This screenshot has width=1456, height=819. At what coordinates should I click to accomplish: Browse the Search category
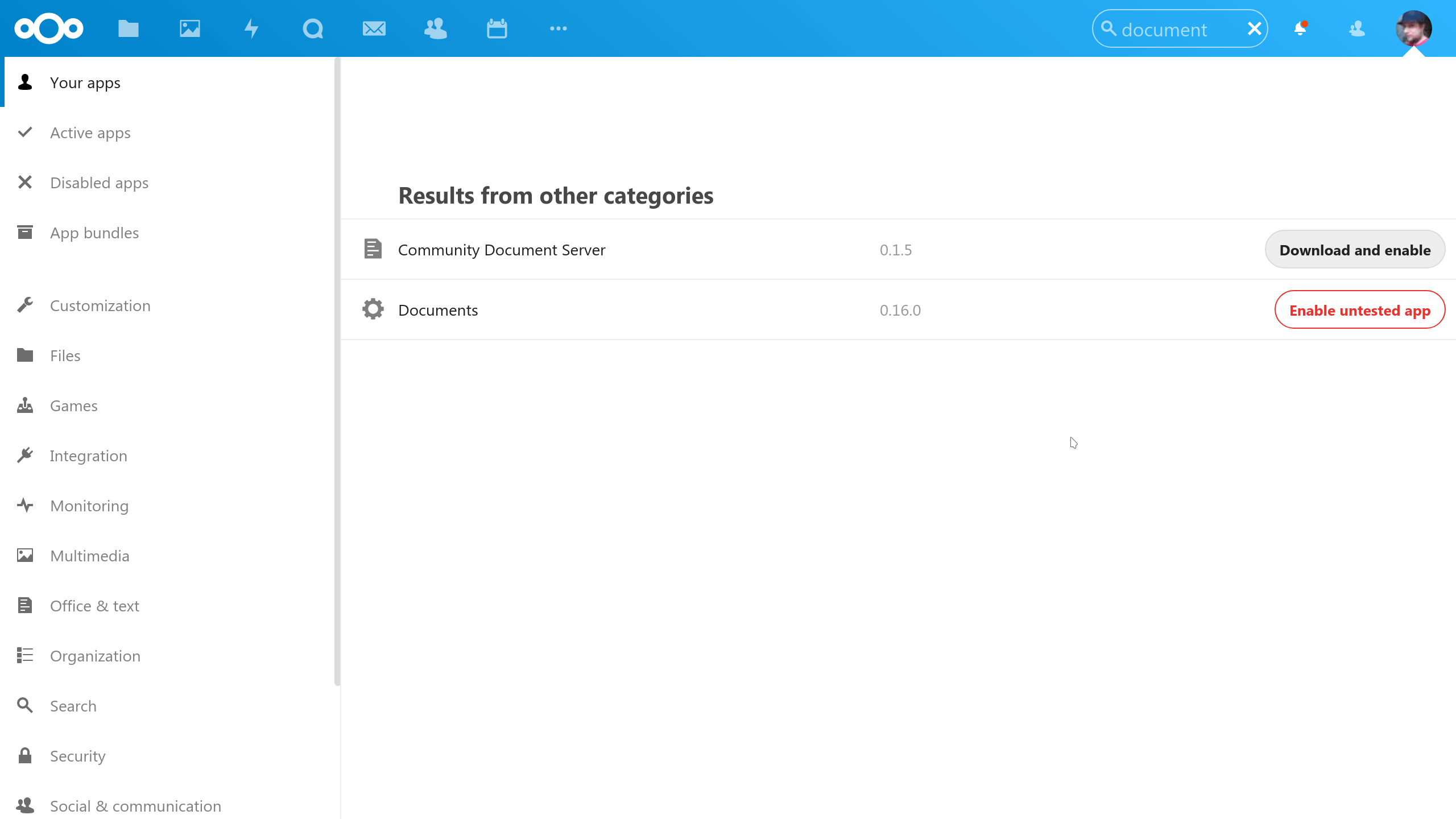coord(169,706)
